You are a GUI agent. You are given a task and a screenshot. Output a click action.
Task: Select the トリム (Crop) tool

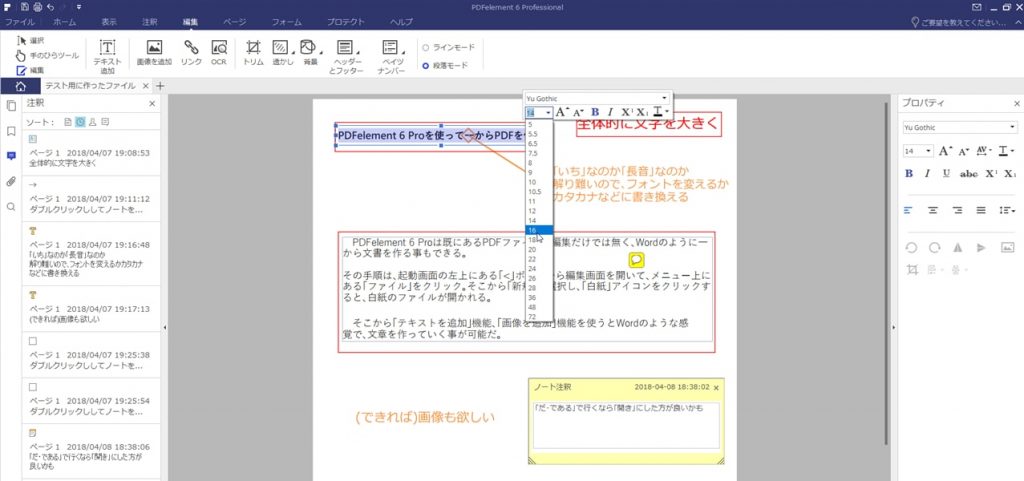(253, 53)
